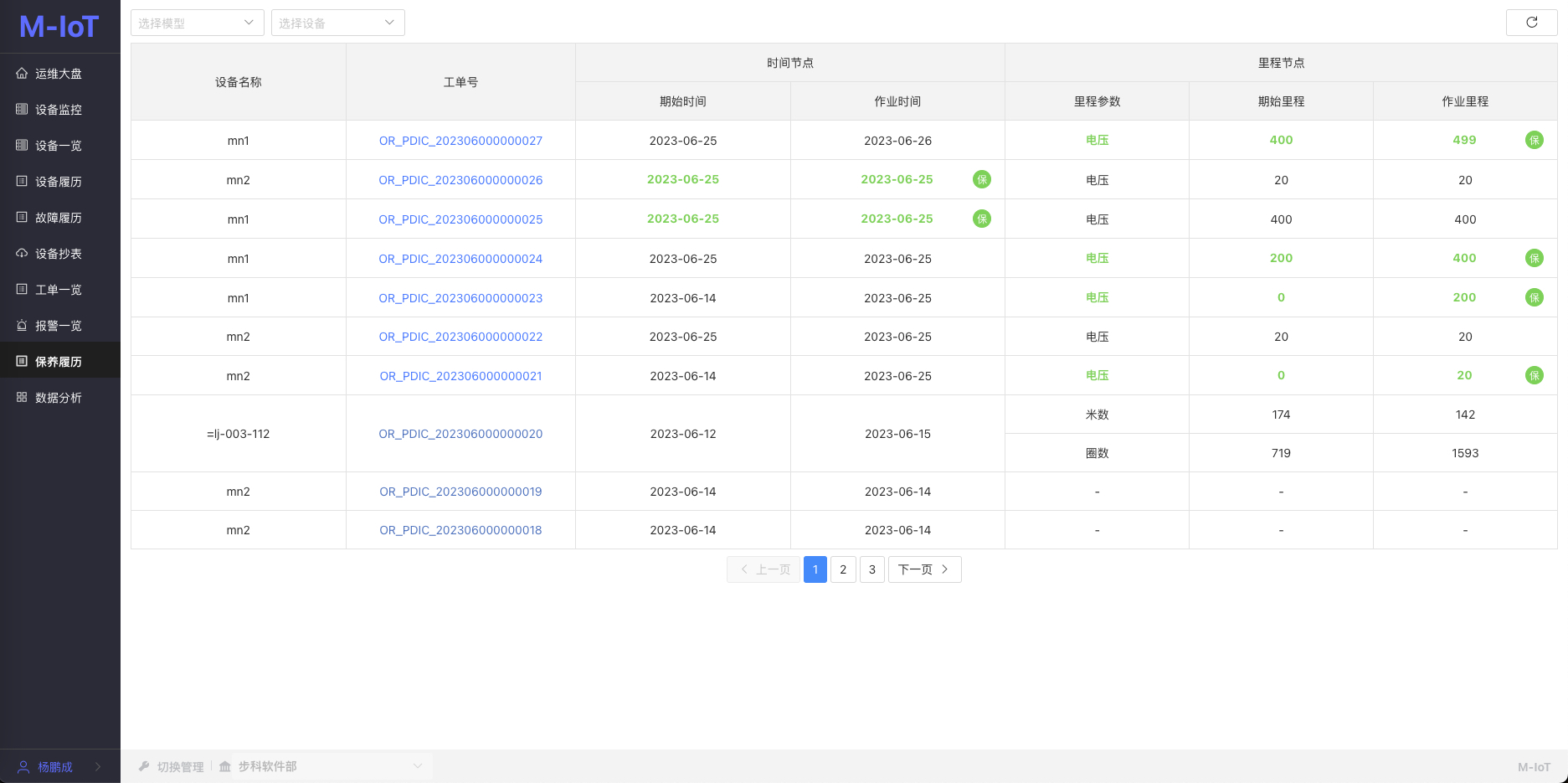Click the 保 badge in row 000000021

tap(1534, 375)
